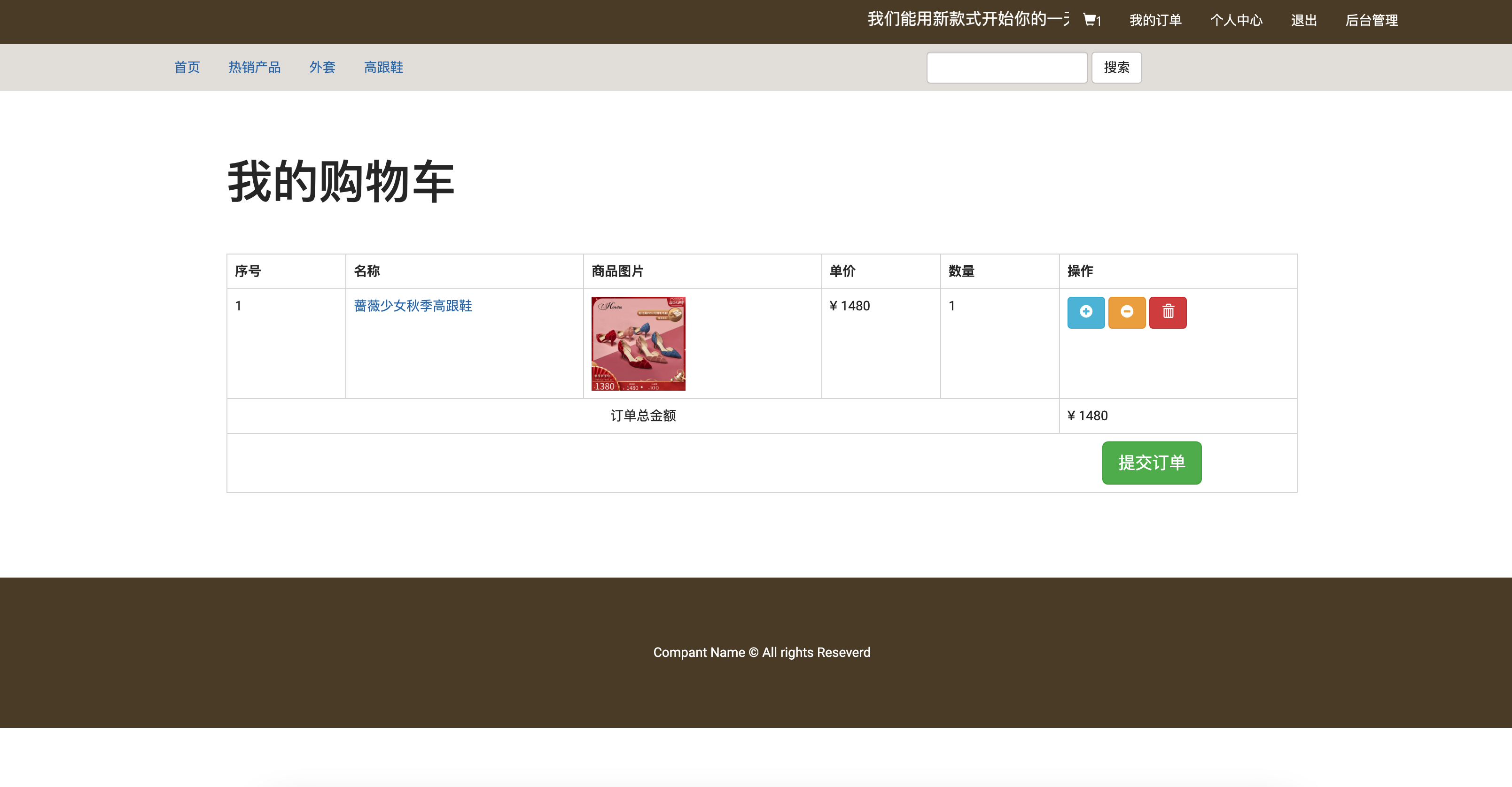Delete the heels item via red delete control

1168,312
